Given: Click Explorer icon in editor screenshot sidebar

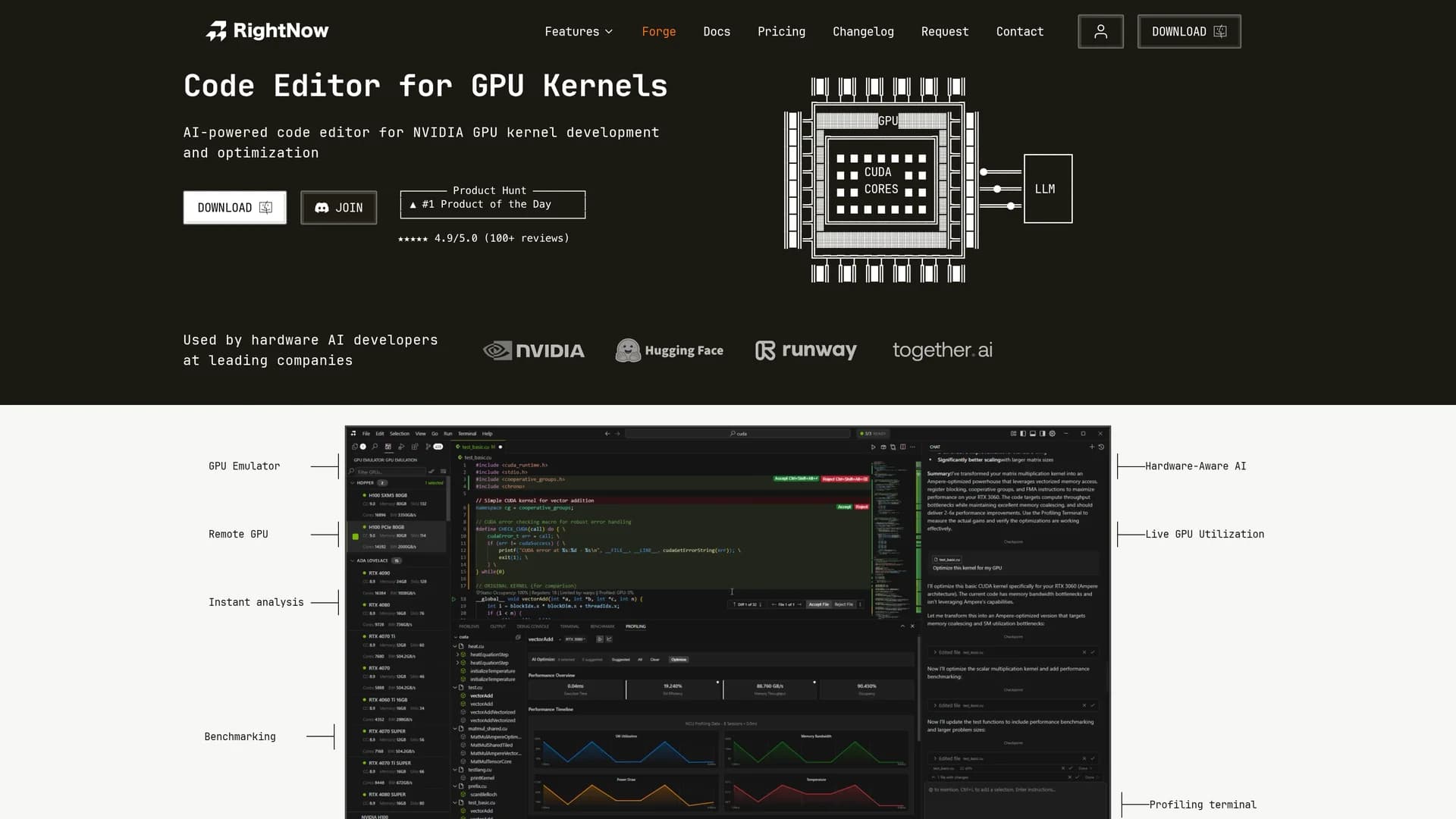Looking at the screenshot, I should pyautogui.click(x=355, y=447).
